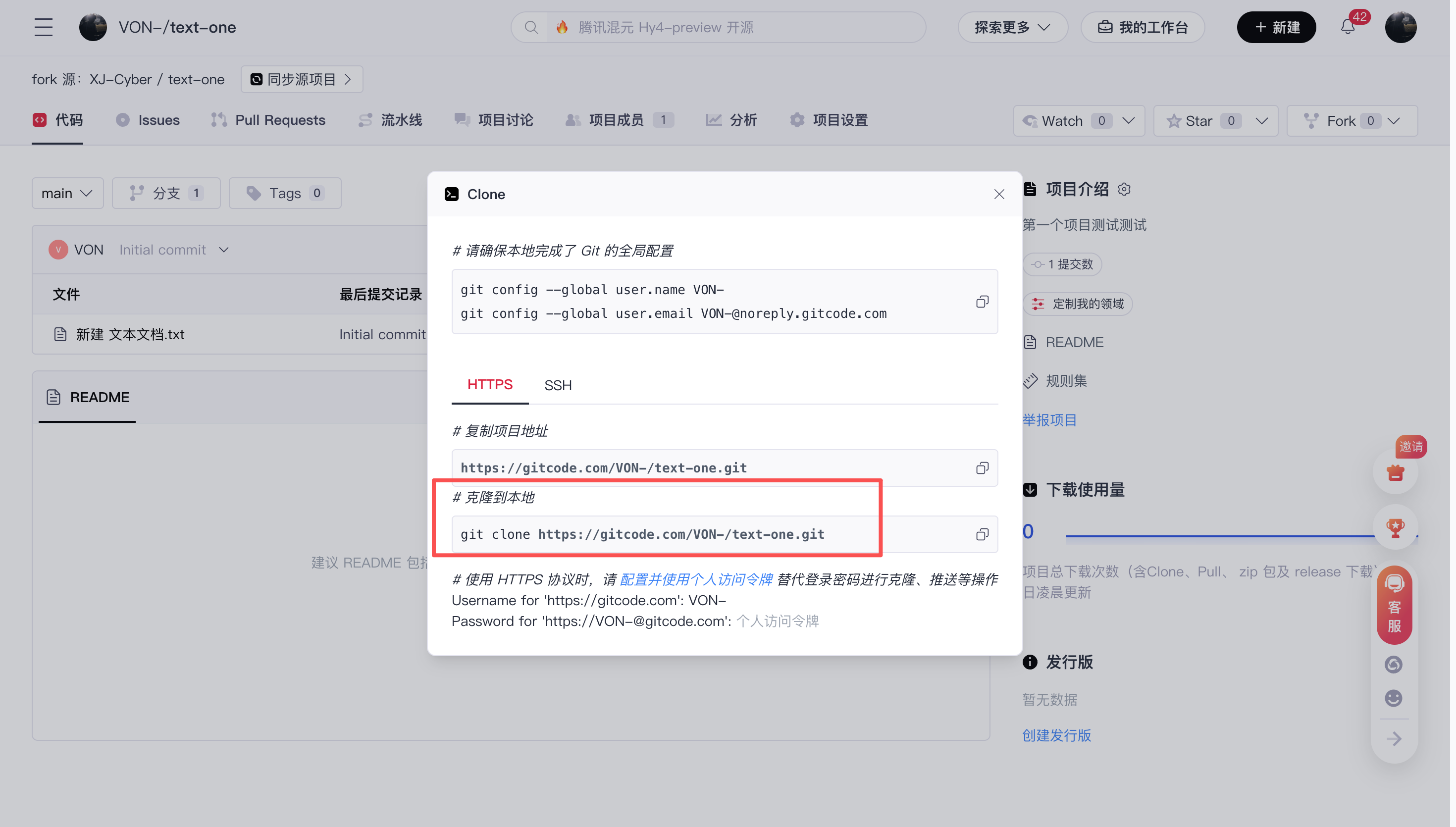Open the 探索更多 dropdown
The height and width of the screenshot is (827, 1456).
tap(1012, 27)
